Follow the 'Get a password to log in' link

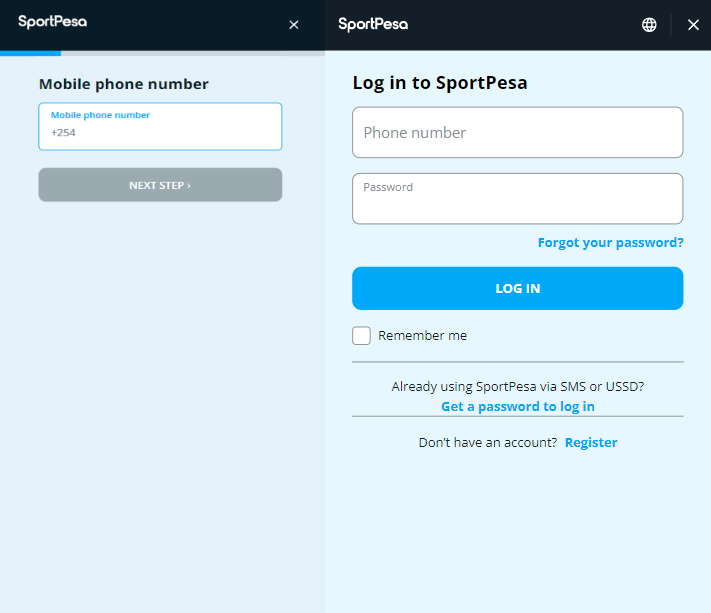pyautogui.click(x=517, y=406)
